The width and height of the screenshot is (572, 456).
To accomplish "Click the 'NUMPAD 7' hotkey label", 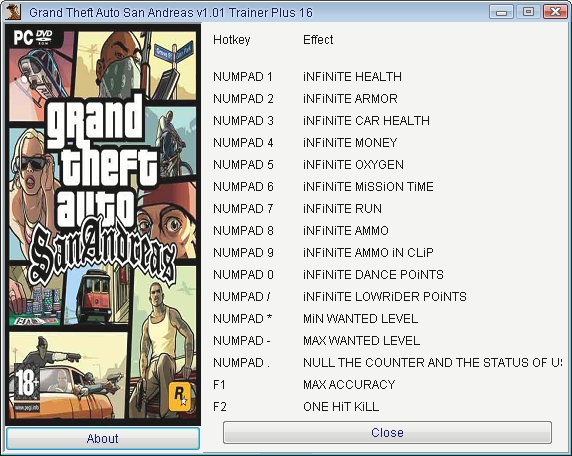I will (243, 208).
